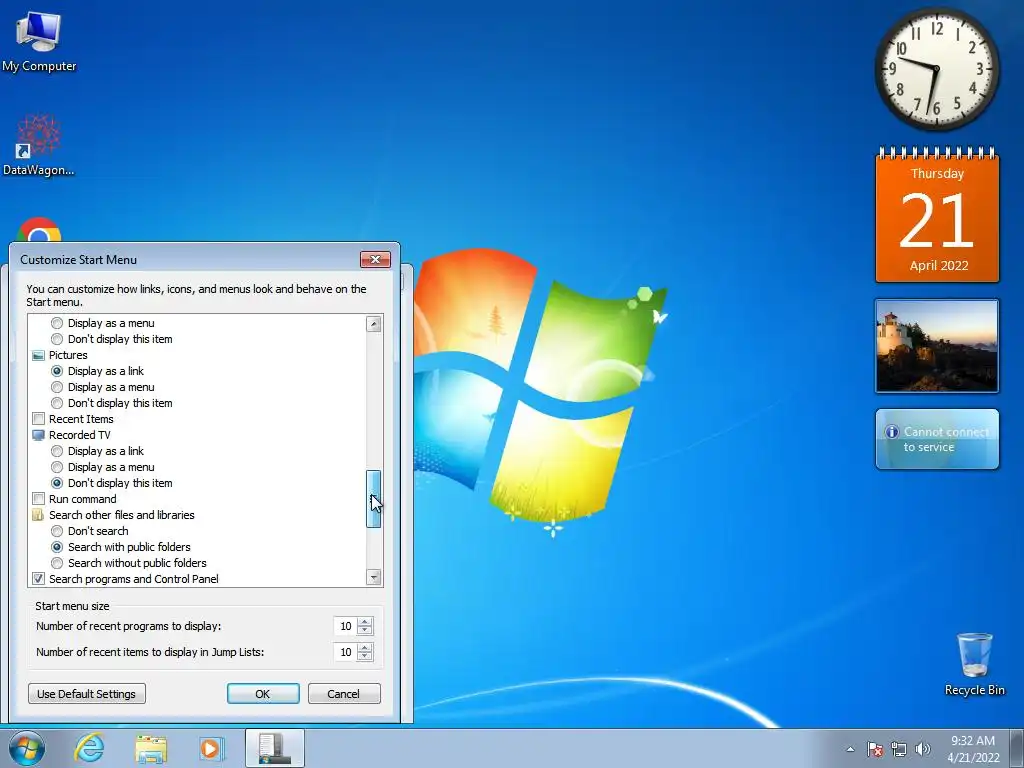Click the Search other files and libraries icon
The height and width of the screenshot is (768, 1024).
click(39, 515)
